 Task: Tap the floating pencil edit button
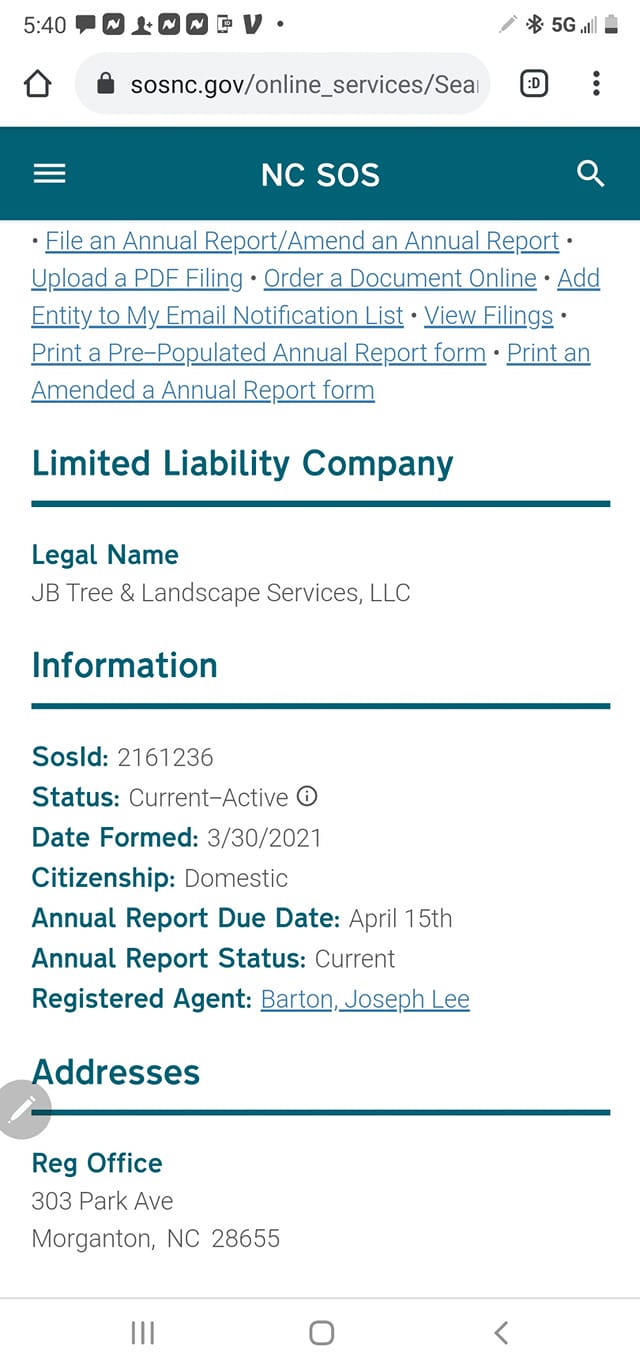pos(22,1109)
